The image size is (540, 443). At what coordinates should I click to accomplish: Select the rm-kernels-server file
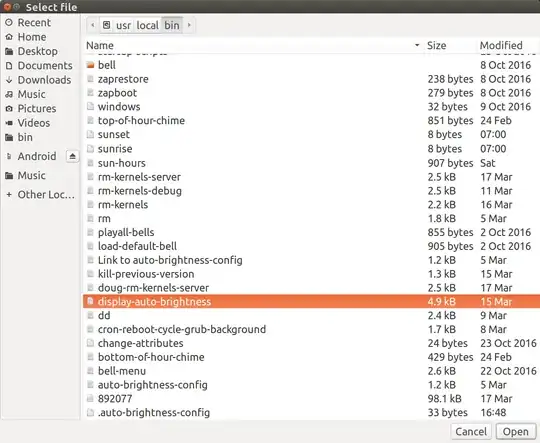(311, 177)
